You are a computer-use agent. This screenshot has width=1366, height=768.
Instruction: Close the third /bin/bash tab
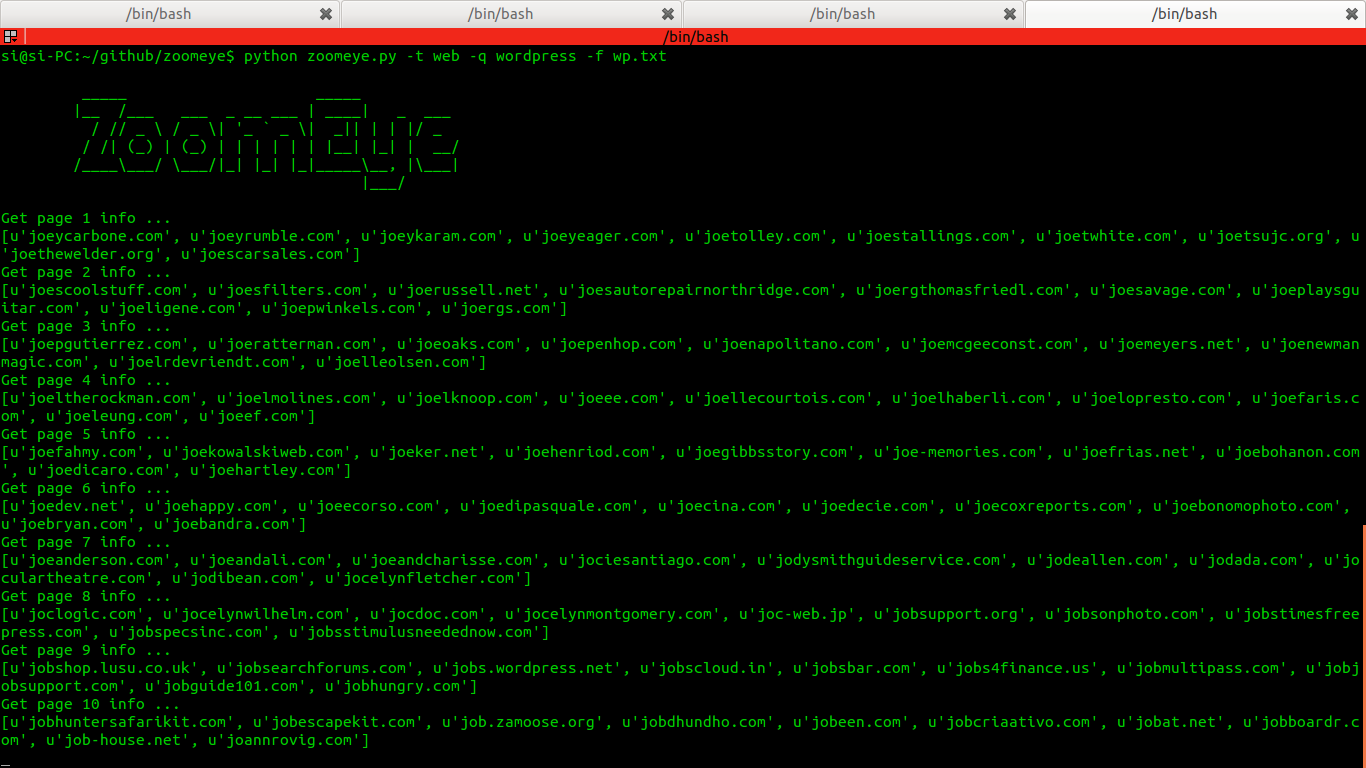(1010, 14)
